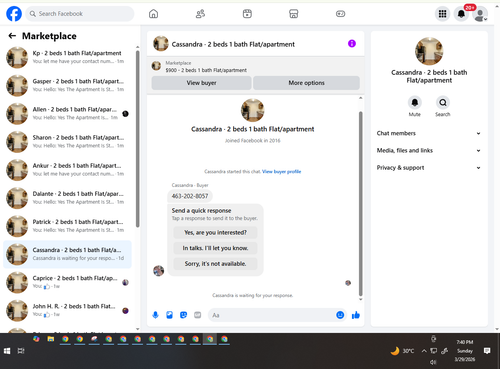The height and width of the screenshot is (369, 500).
Task: Open the Video/Watch icon
Action: tap(247, 14)
